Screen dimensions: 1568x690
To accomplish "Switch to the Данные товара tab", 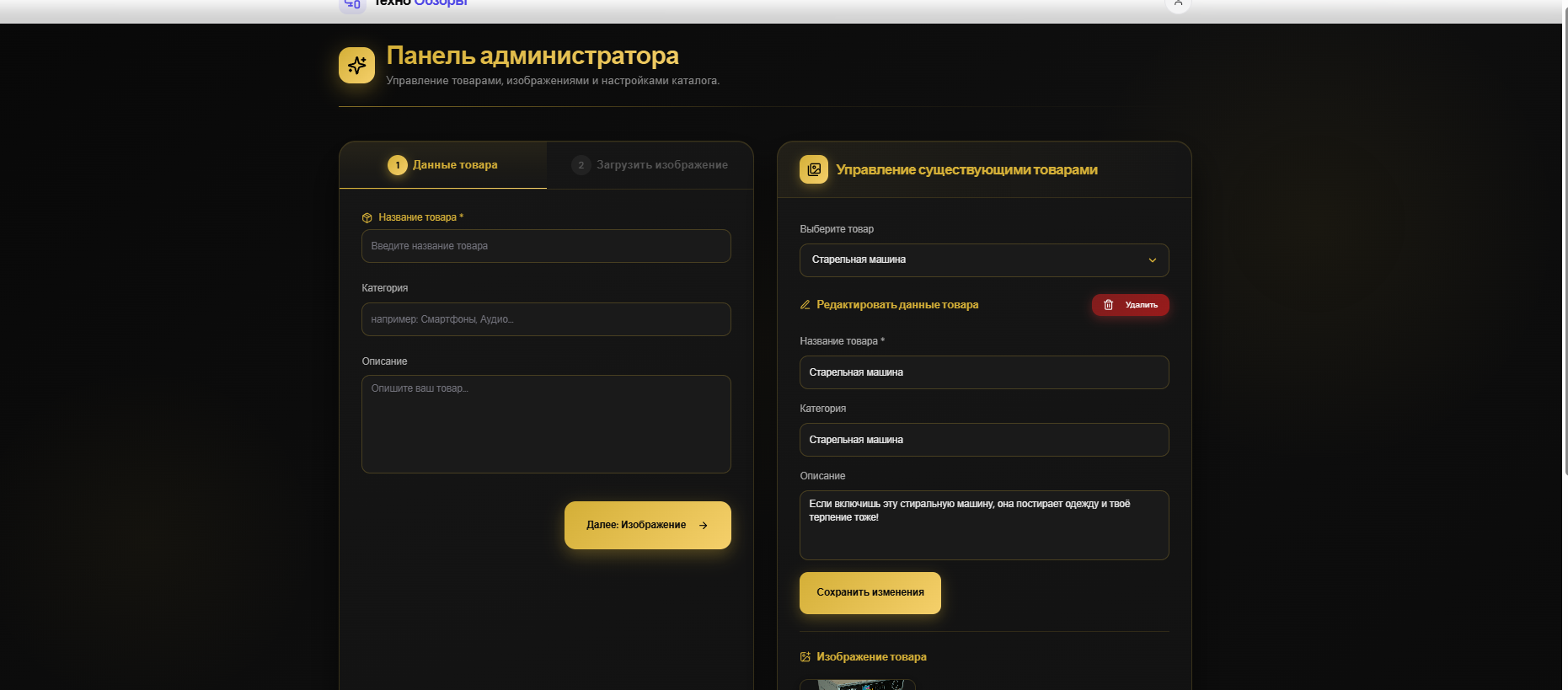I will pos(443,165).
